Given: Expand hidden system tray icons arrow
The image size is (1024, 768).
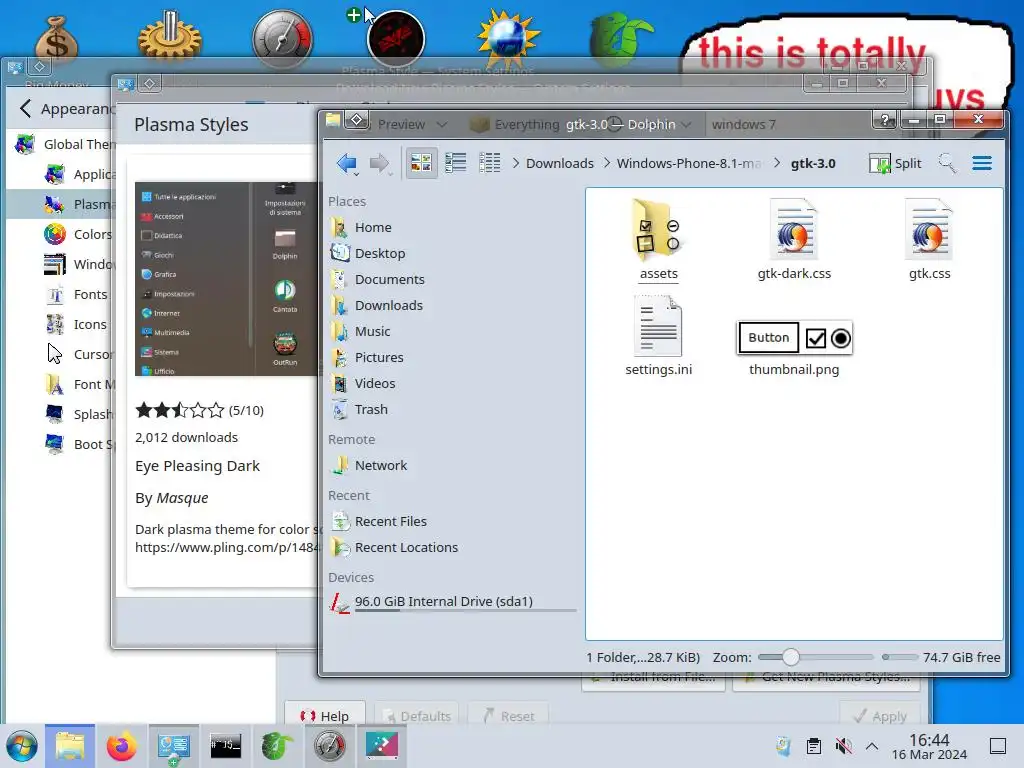Looking at the screenshot, I should (x=872, y=746).
